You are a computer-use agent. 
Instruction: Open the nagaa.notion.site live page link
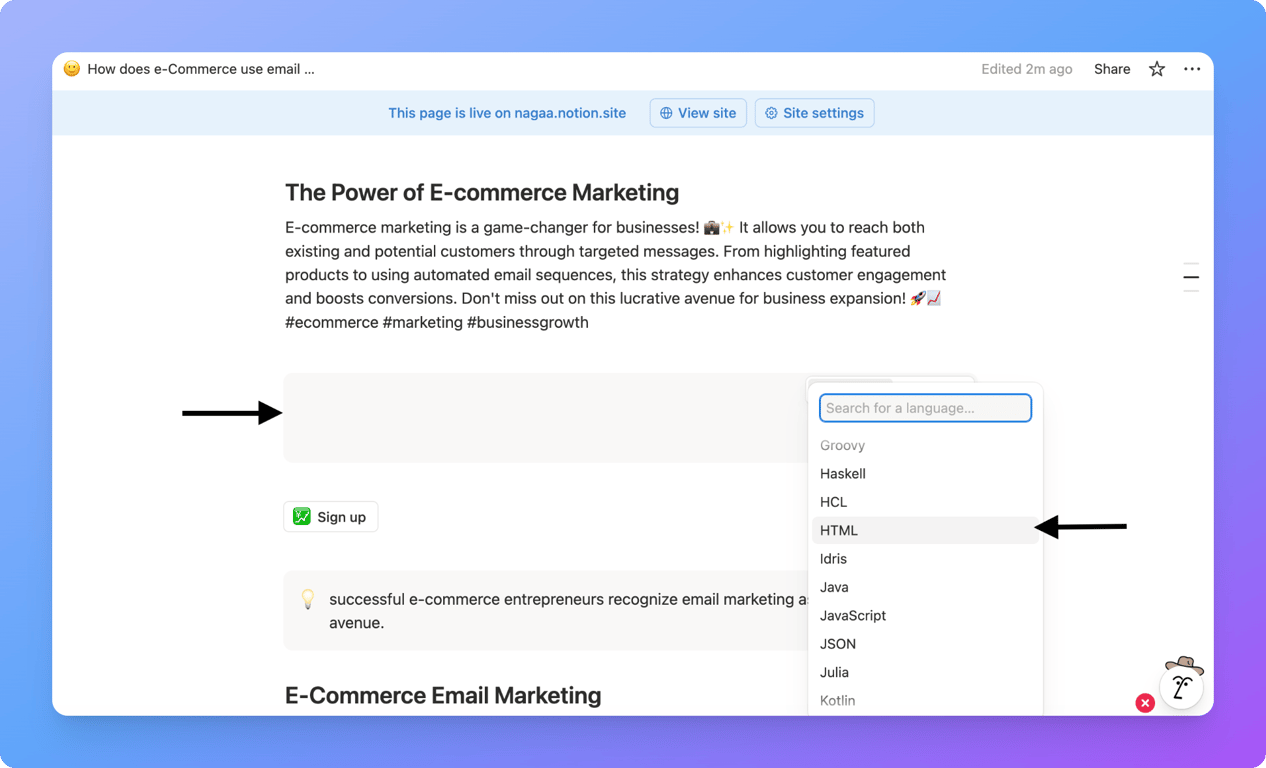click(x=507, y=113)
